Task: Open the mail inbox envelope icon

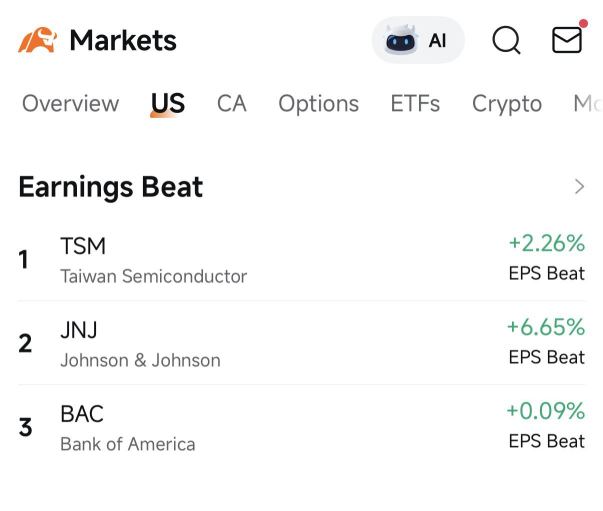Action: click(x=568, y=38)
